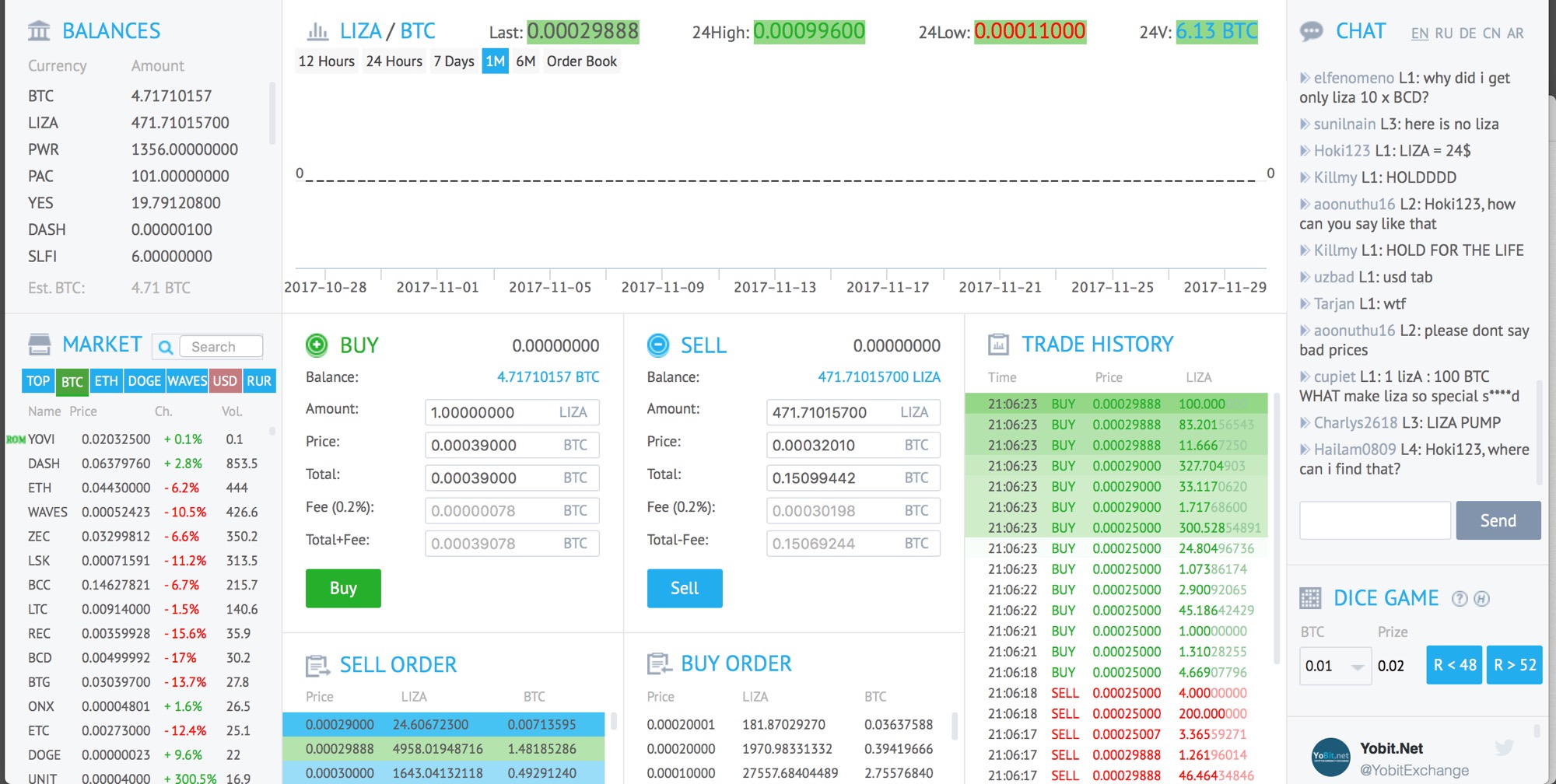Switch to the Order Book view
Viewport: 1556px width, 784px height.
[x=581, y=61]
